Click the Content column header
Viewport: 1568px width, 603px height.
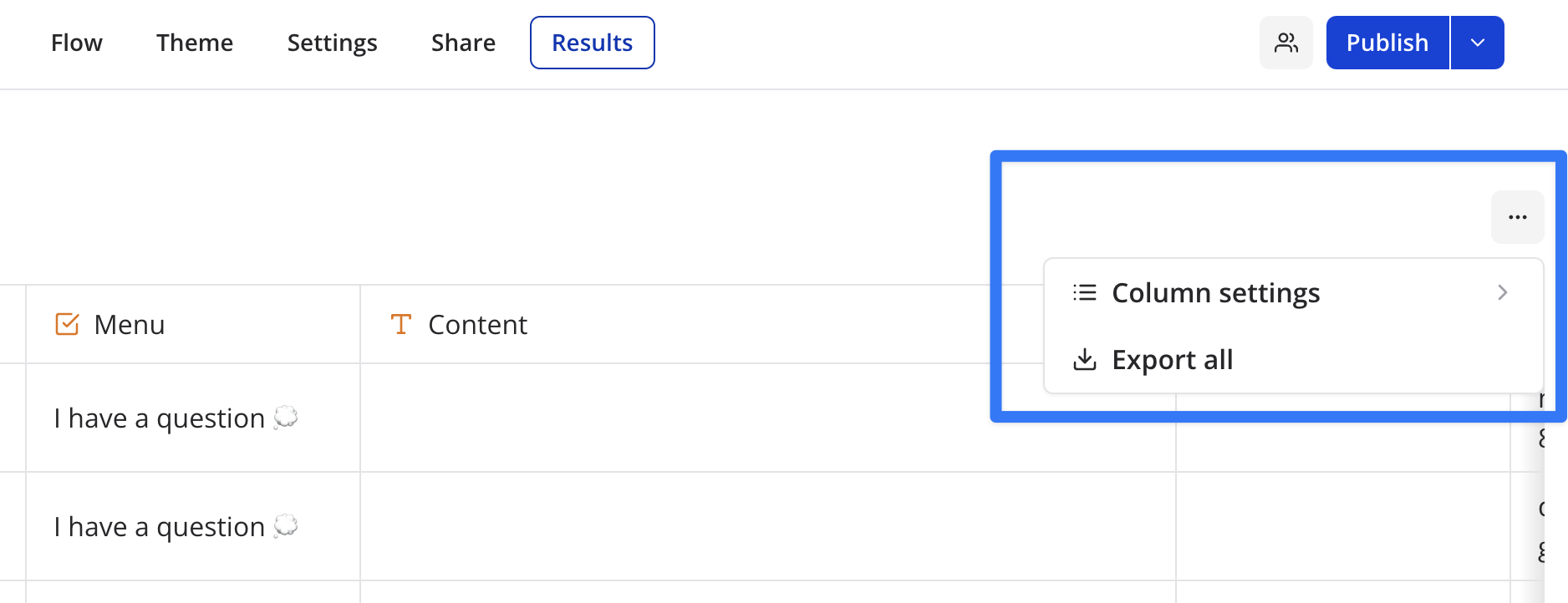tap(477, 325)
